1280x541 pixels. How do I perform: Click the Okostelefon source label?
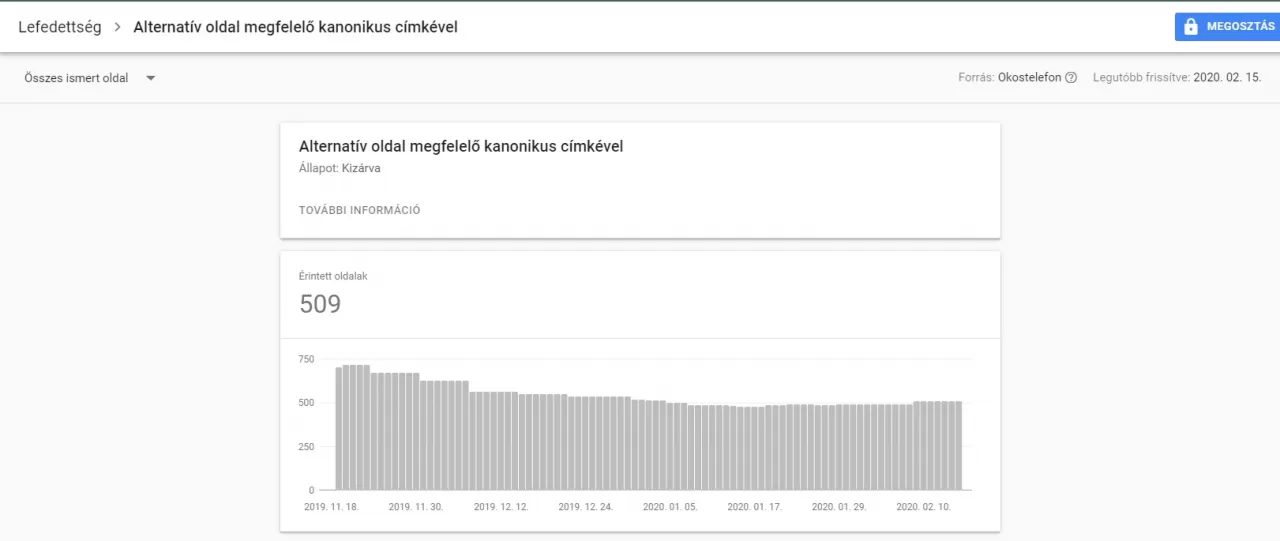tap(1029, 78)
